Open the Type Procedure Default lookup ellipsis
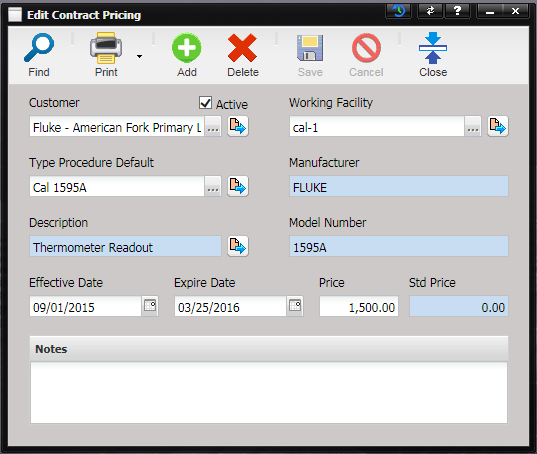Image resolution: width=537 pixels, height=454 pixels. pos(213,186)
